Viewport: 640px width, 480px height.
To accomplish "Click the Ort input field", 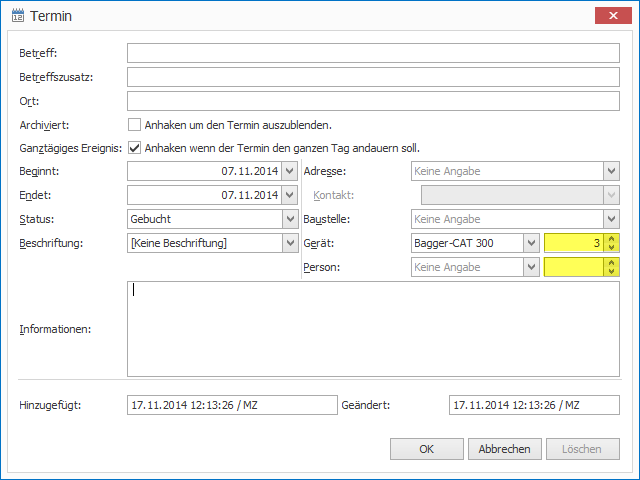I will coord(373,101).
